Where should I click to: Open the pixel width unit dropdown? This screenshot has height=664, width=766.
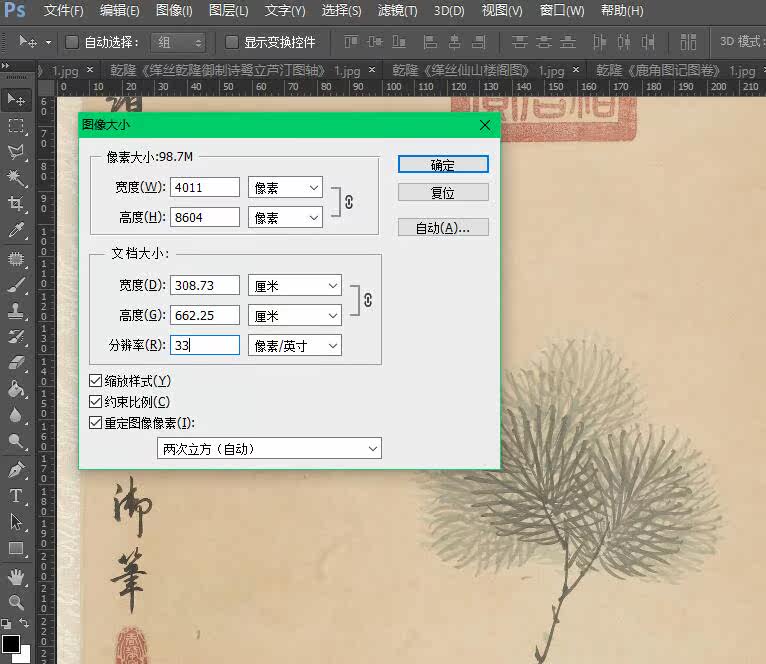coord(285,188)
